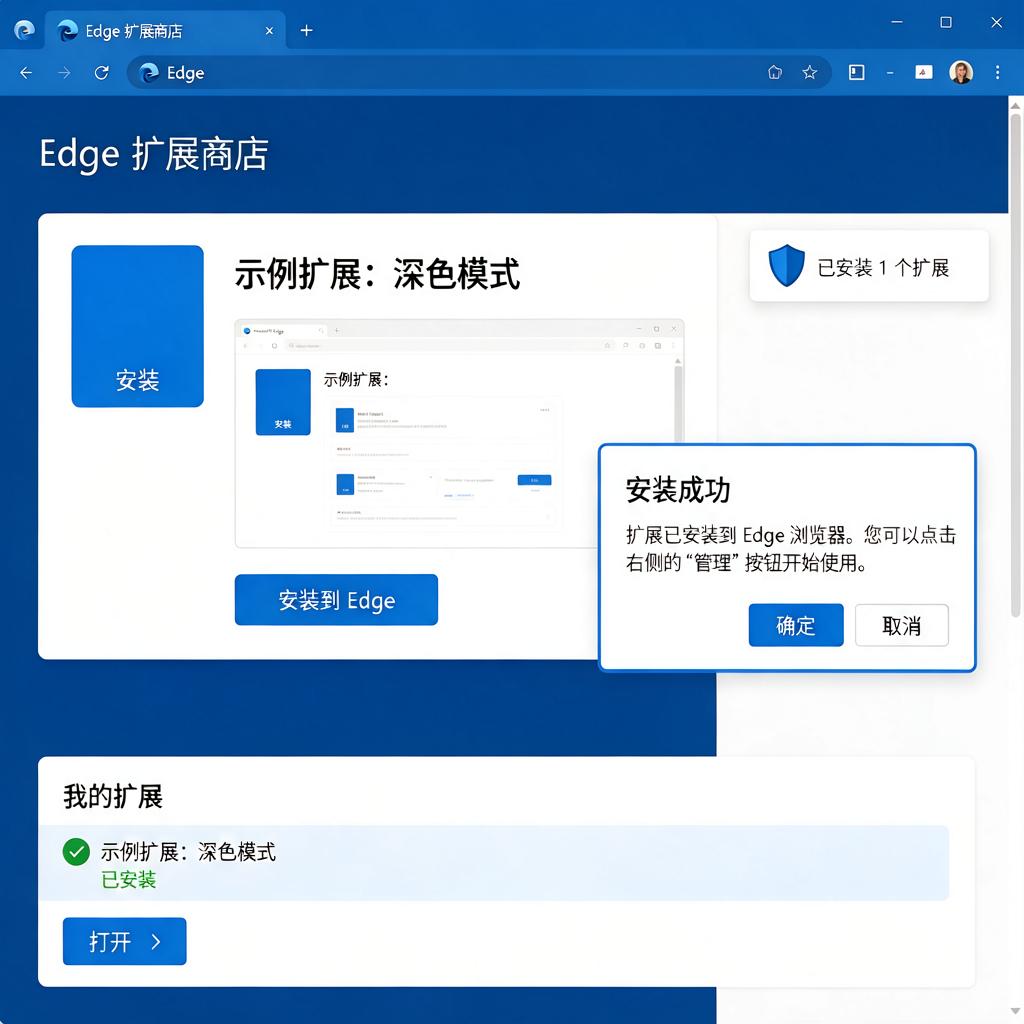Minimize the browser window

point(897,22)
